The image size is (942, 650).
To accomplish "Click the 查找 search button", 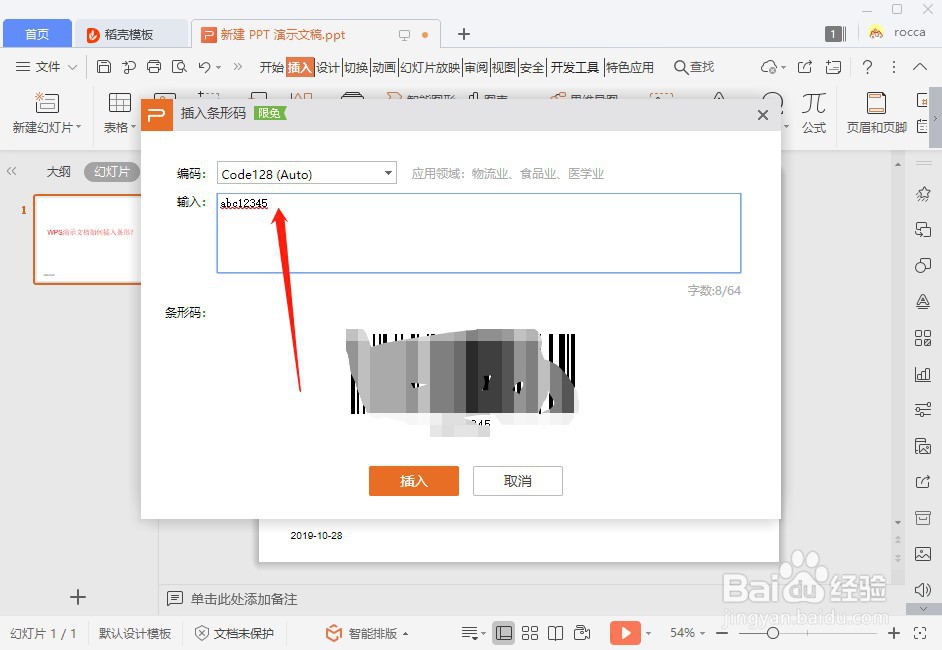I will [694, 67].
